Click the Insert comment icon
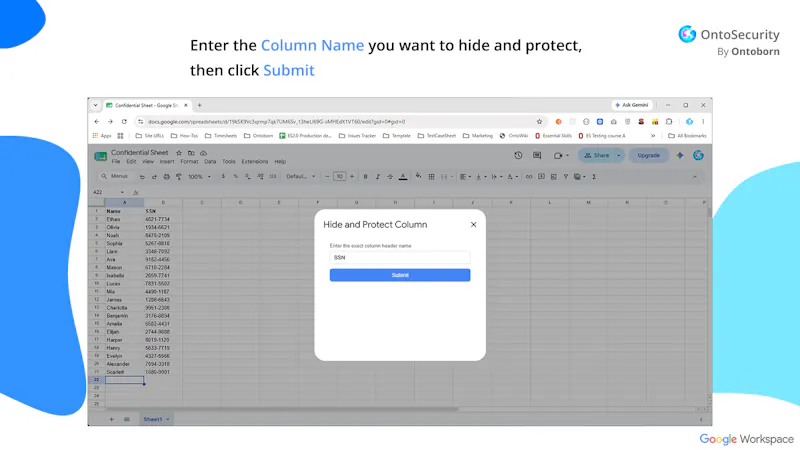Viewport: 800px width, 450px height. click(x=541, y=177)
